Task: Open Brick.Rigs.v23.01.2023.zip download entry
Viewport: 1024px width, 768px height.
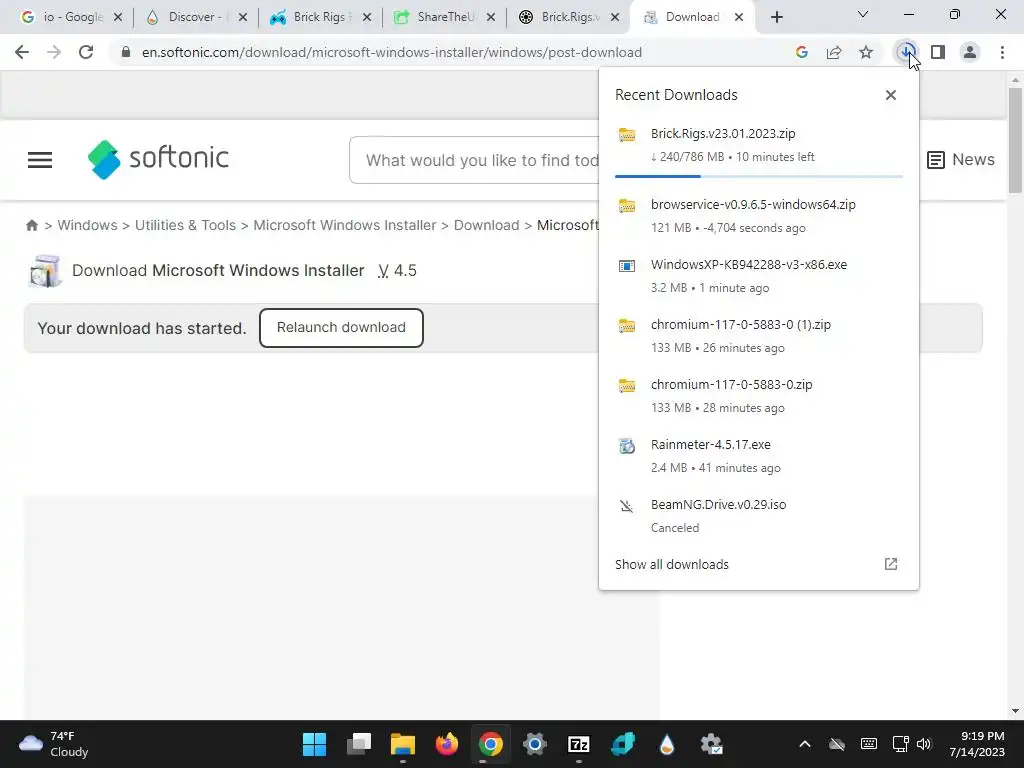Action: (x=759, y=144)
